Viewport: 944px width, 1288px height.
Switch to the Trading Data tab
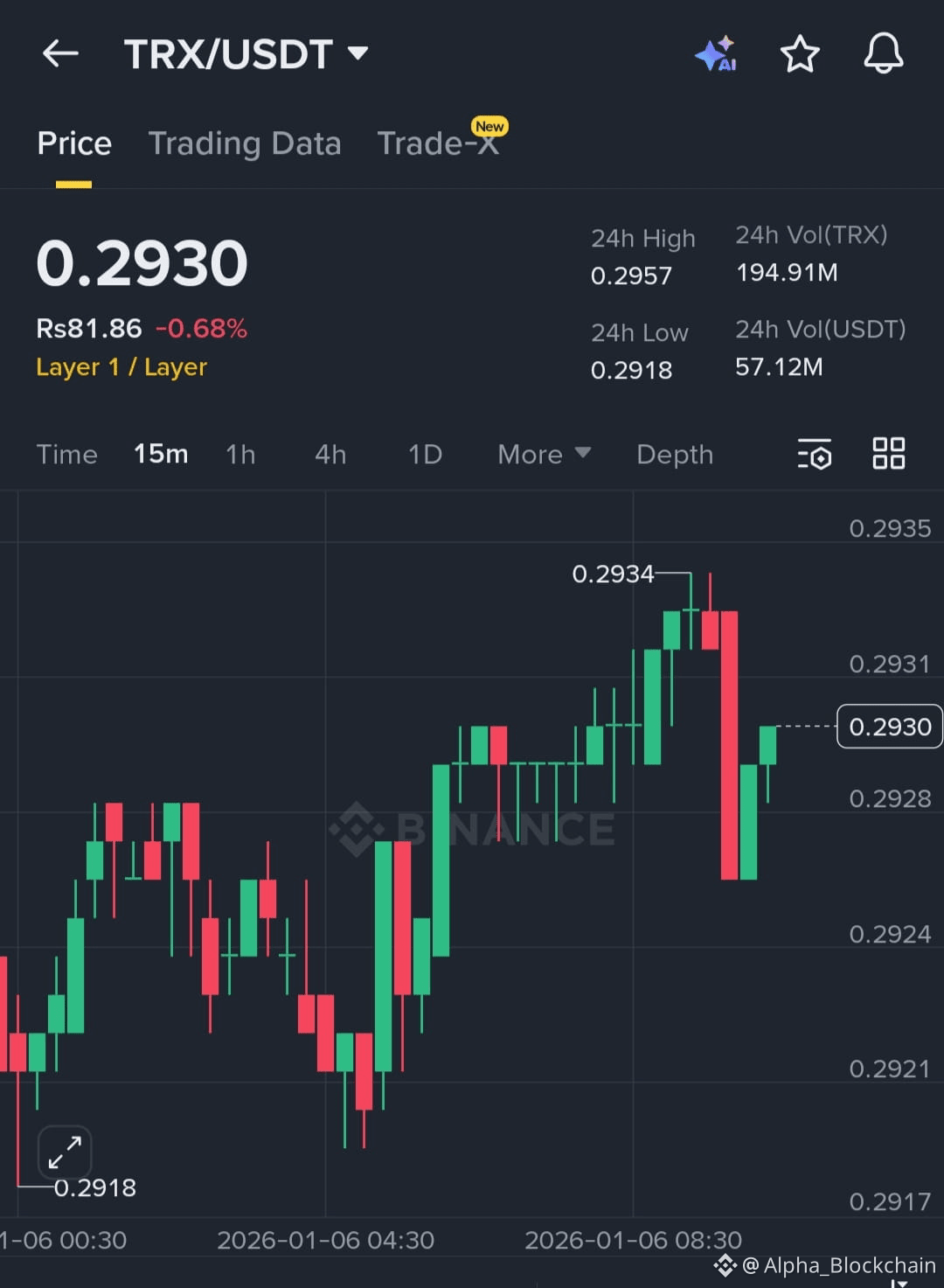pyautogui.click(x=246, y=143)
